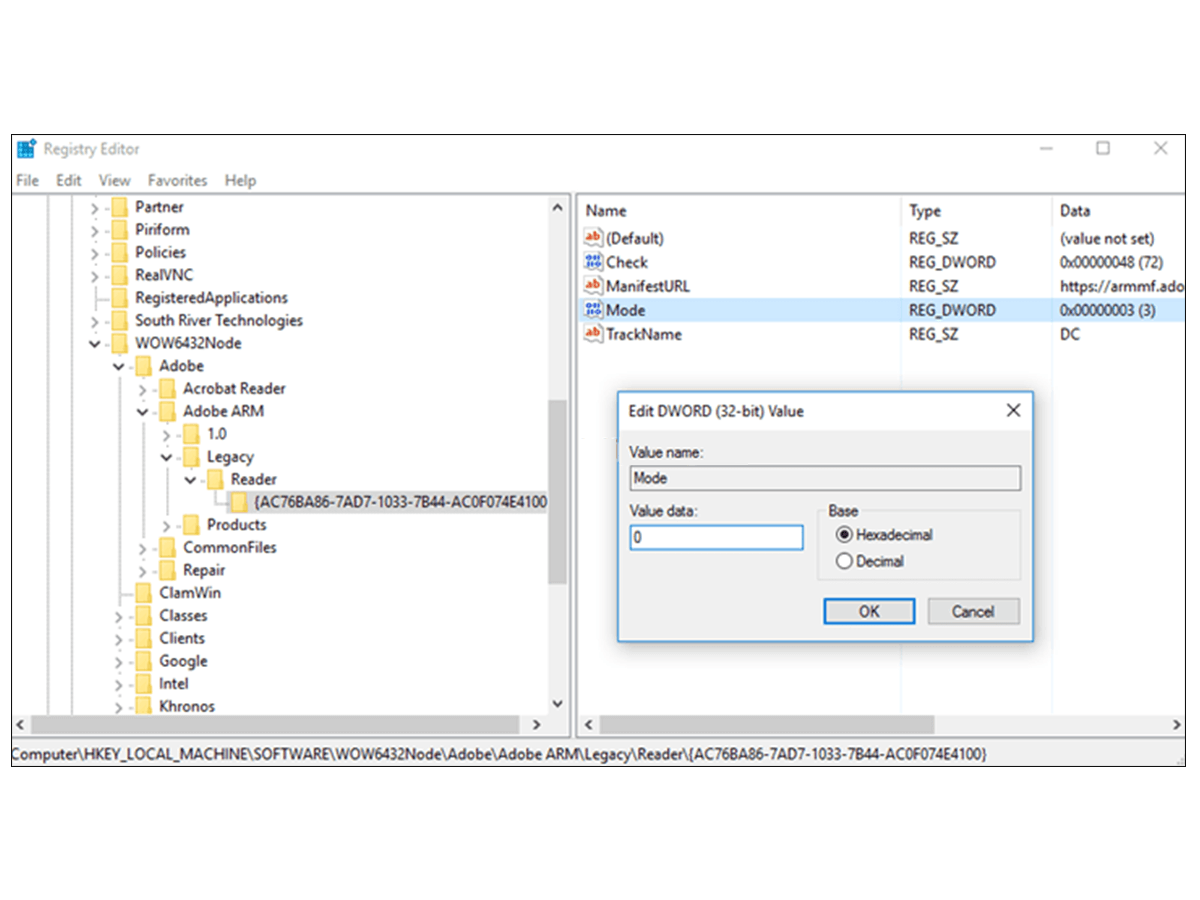
Task: Select the Decimal base option
Action: (845, 561)
